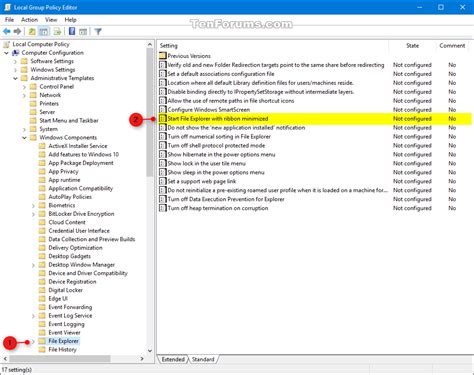The width and height of the screenshot is (474, 375).
Task: Expand the Control Panel node
Action: pos(24,87)
